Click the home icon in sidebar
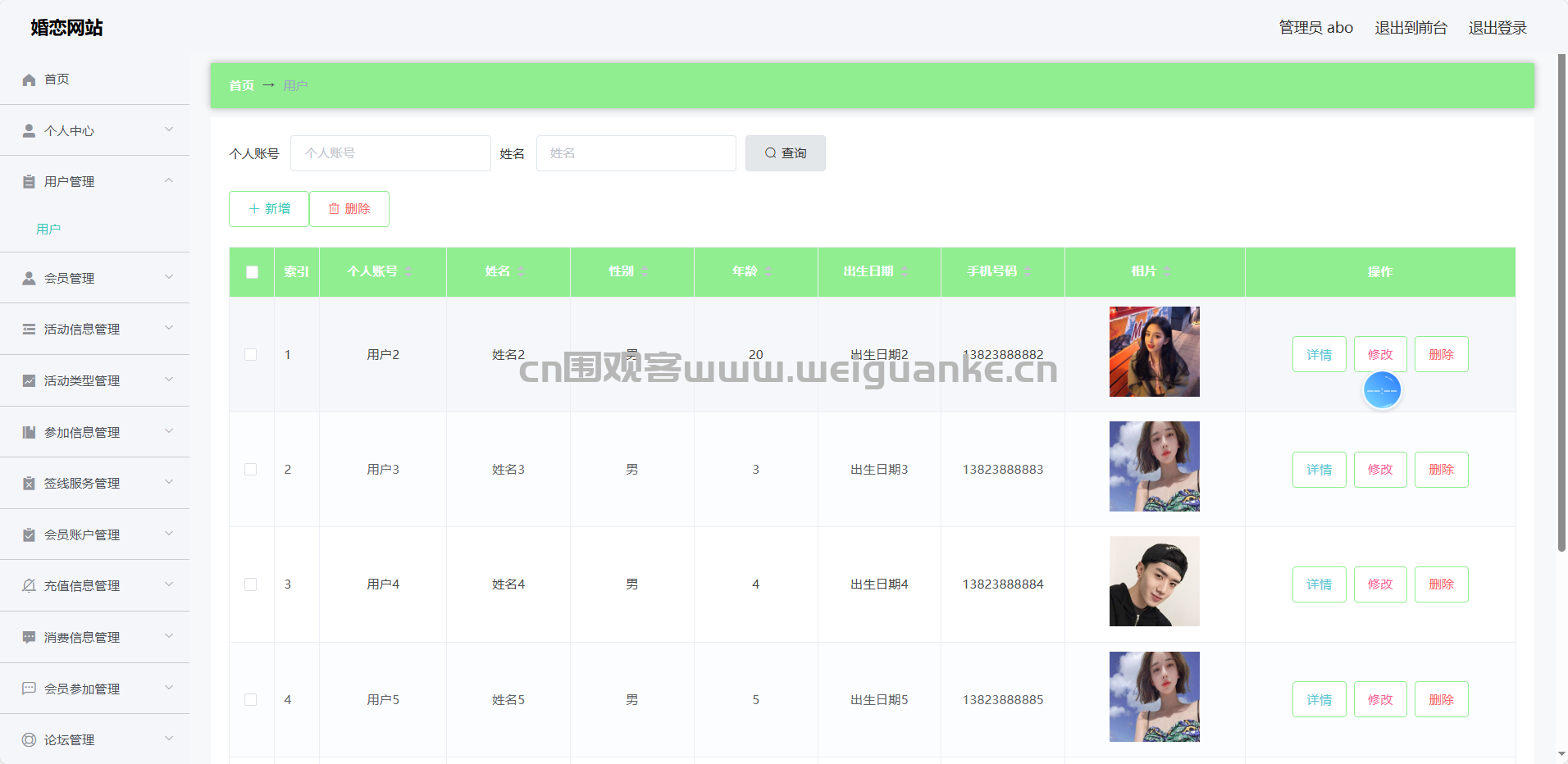This screenshot has height=764, width=1568. coord(29,80)
